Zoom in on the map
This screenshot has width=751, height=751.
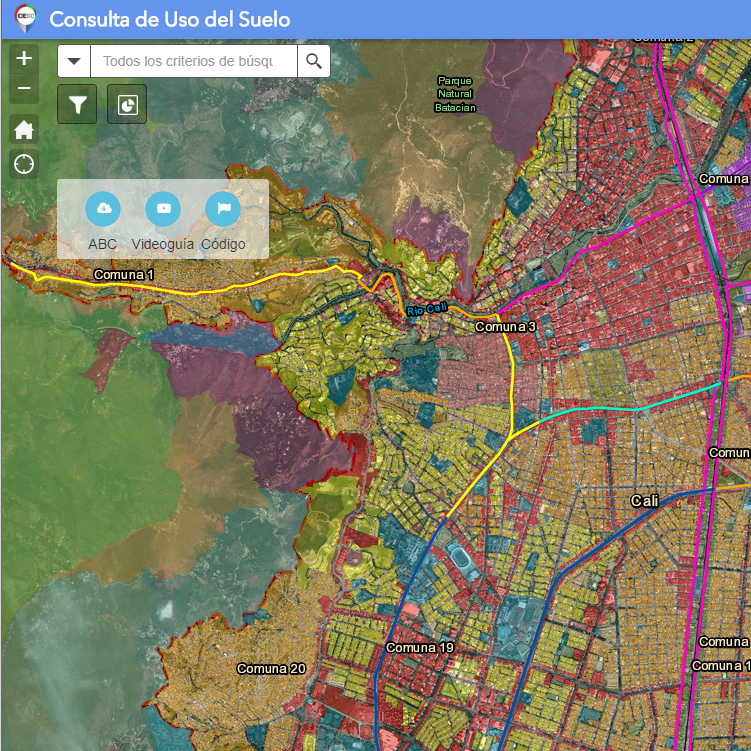[x=24, y=58]
